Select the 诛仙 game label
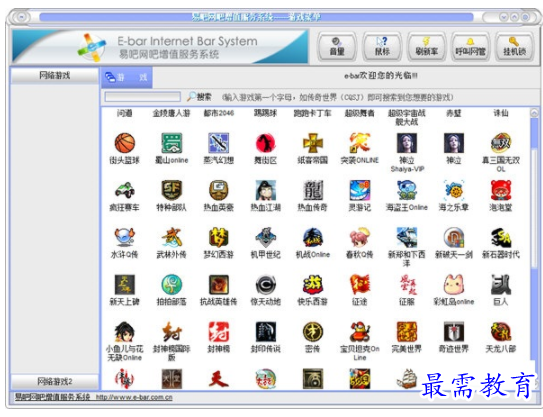This screenshot has height=417, width=543. point(501,113)
